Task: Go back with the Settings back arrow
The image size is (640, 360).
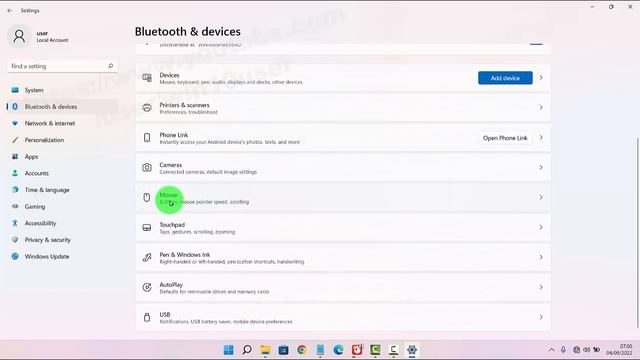Action: (10, 11)
